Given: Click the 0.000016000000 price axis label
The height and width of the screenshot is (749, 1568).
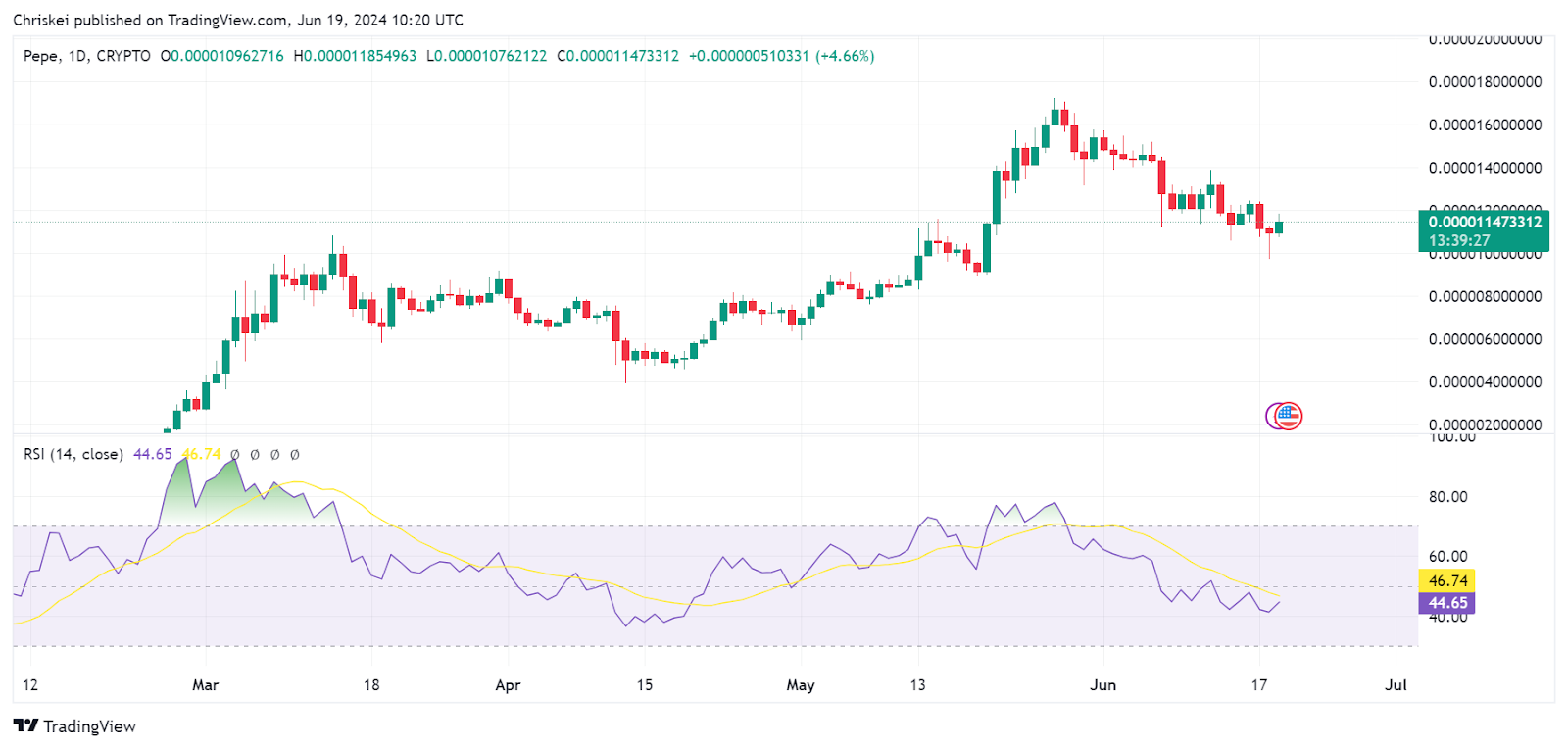Looking at the screenshot, I should (x=1485, y=125).
